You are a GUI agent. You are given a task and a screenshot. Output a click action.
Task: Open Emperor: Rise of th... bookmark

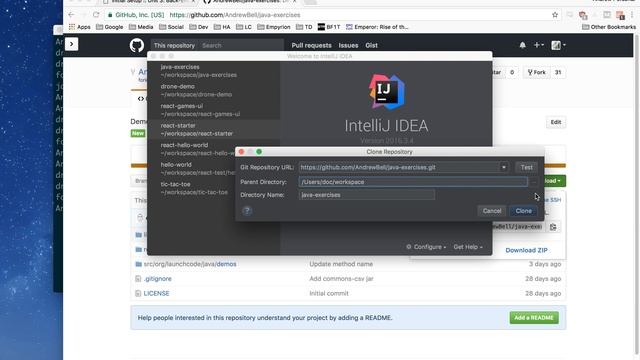(377, 27)
